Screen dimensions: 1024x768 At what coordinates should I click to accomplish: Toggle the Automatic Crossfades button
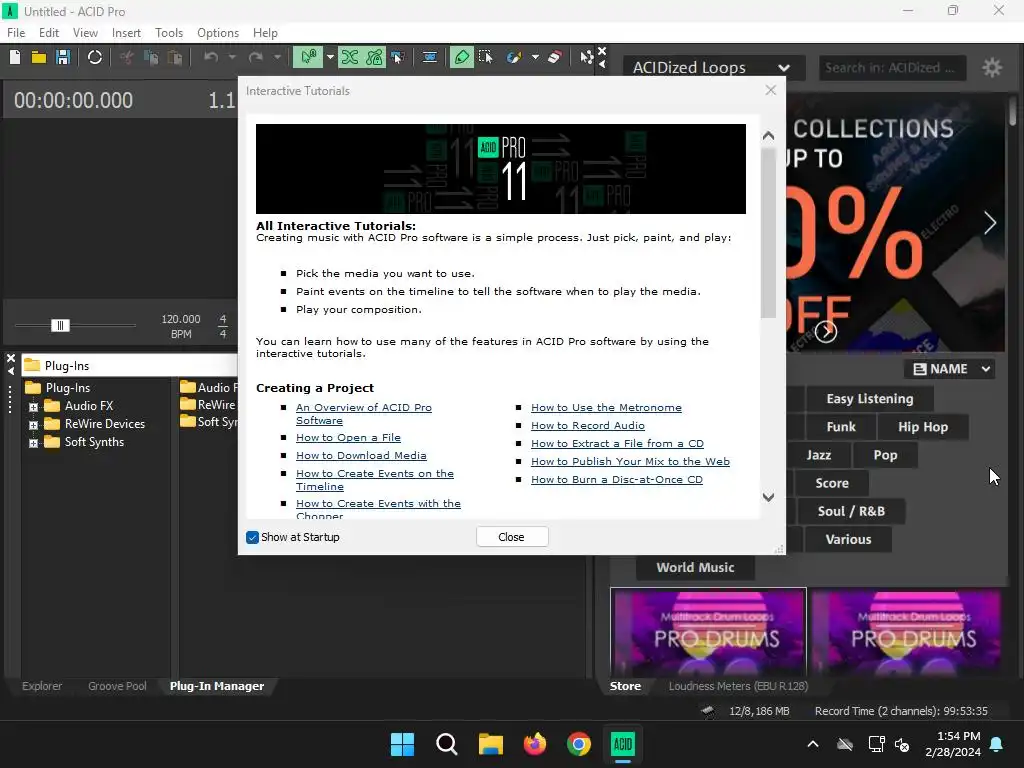point(350,57)
